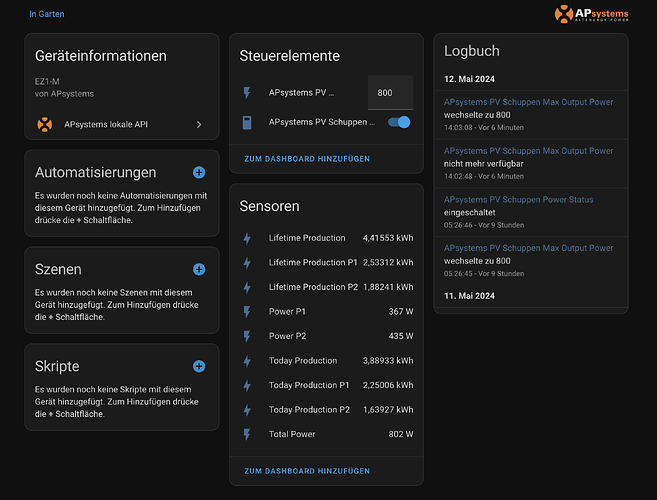Click the APsystems logo in the header
This screenshot has height=500, width=657.
(591, 14)
